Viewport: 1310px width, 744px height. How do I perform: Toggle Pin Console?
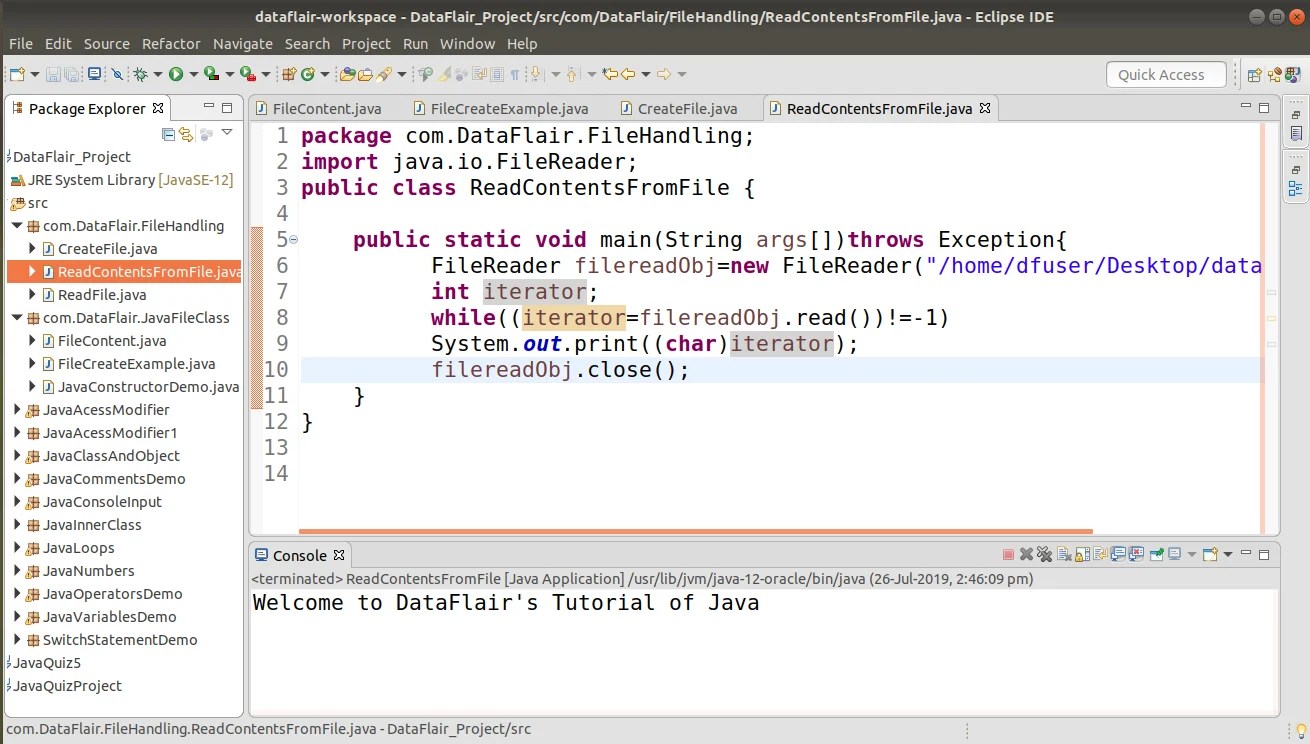[1157, 555]
